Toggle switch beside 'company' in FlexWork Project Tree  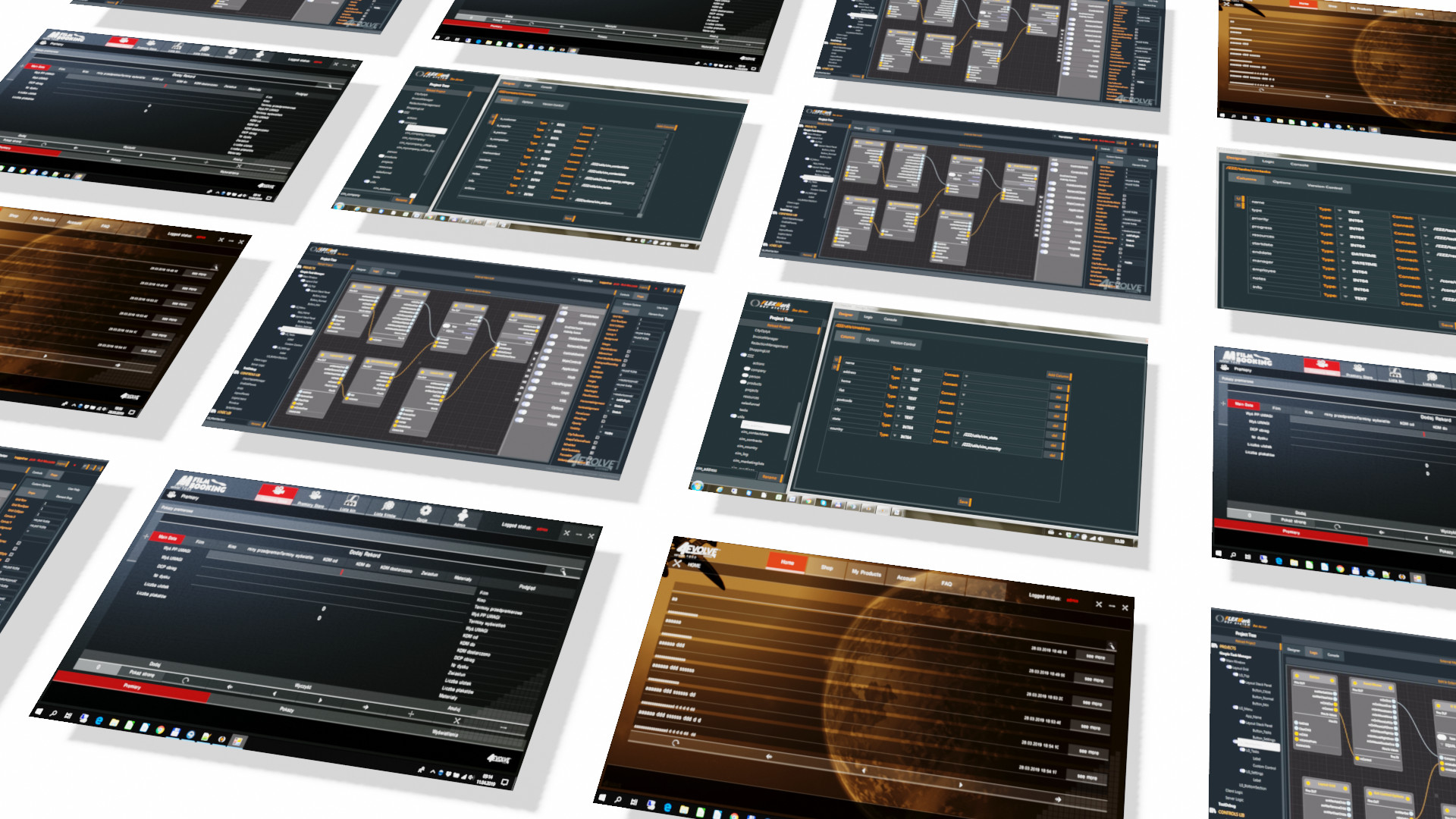click(x=748, y=370)
